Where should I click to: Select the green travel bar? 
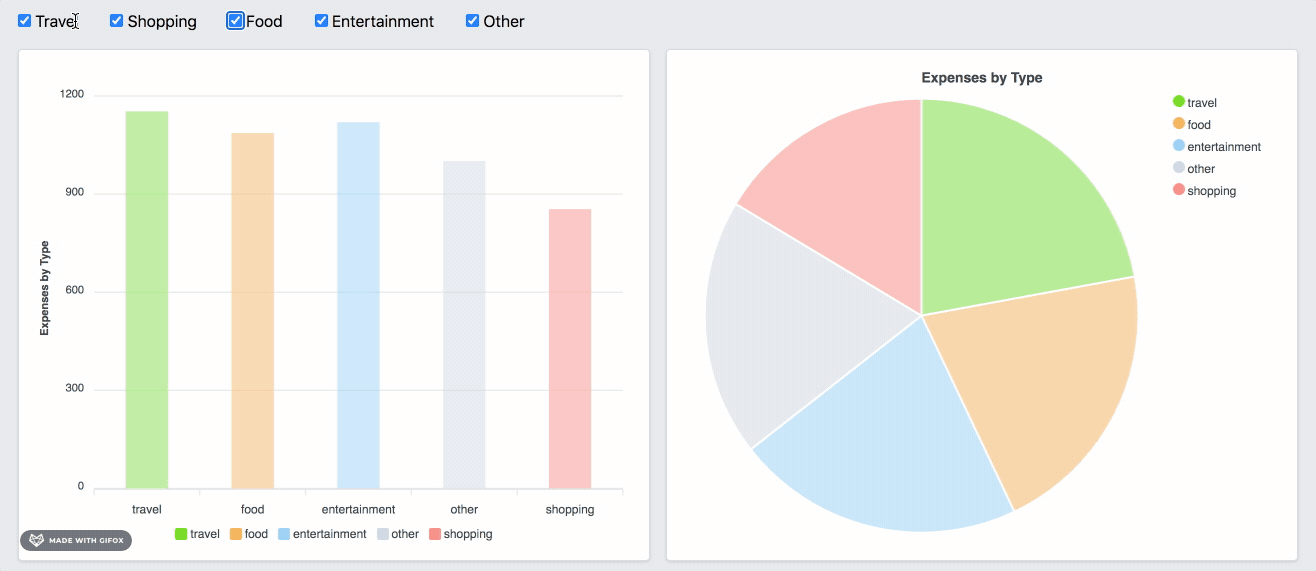[147, 300]
